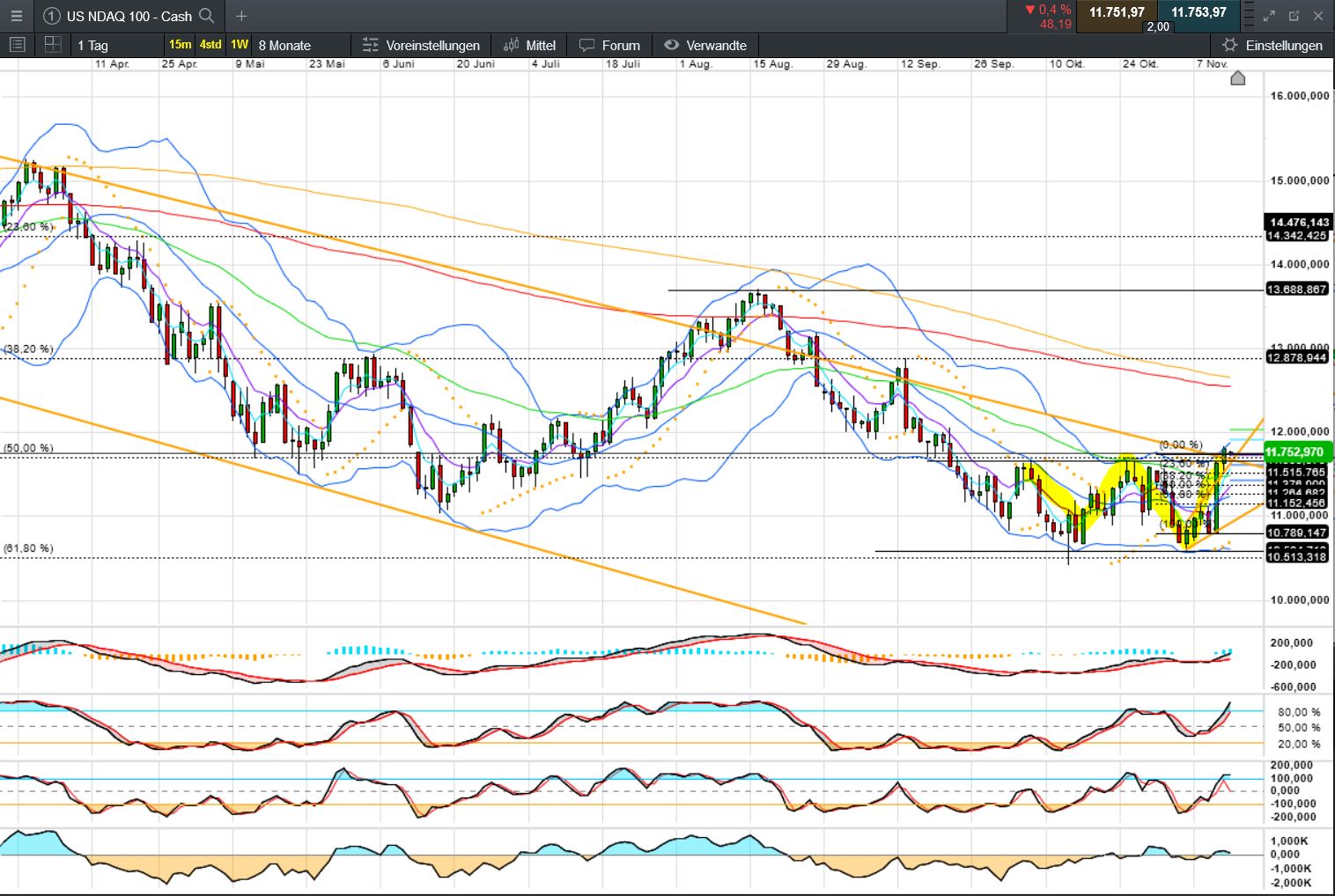The height and width of the screenshot is (896, 1335).
Task: Toggle the crosshair grid layout icon
Action: (53, 45)
